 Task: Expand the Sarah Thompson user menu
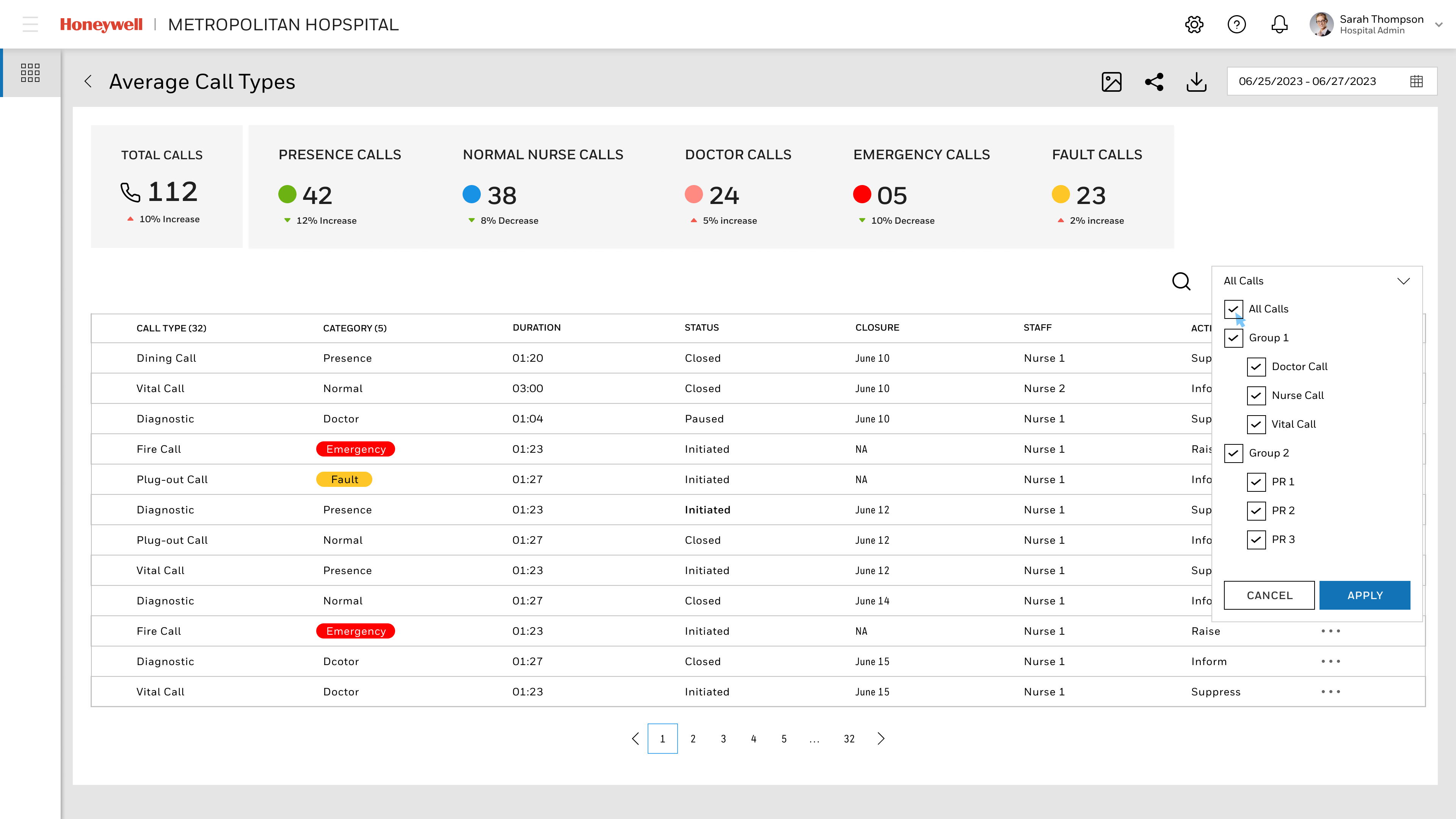1439,25
